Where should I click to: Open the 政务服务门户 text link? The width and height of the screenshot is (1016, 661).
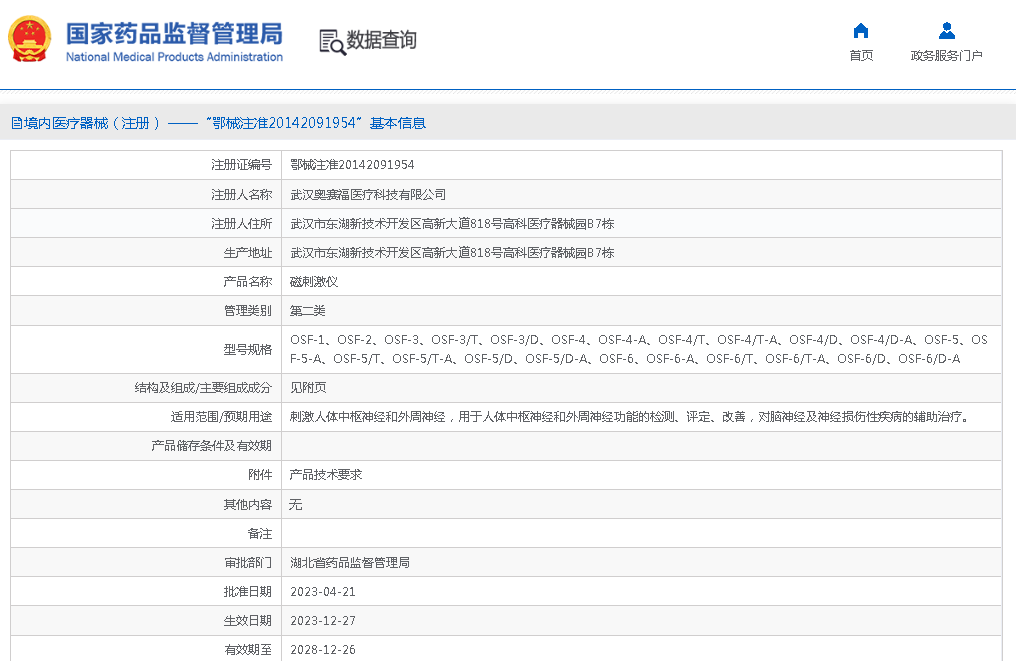[x=946, y=56]
